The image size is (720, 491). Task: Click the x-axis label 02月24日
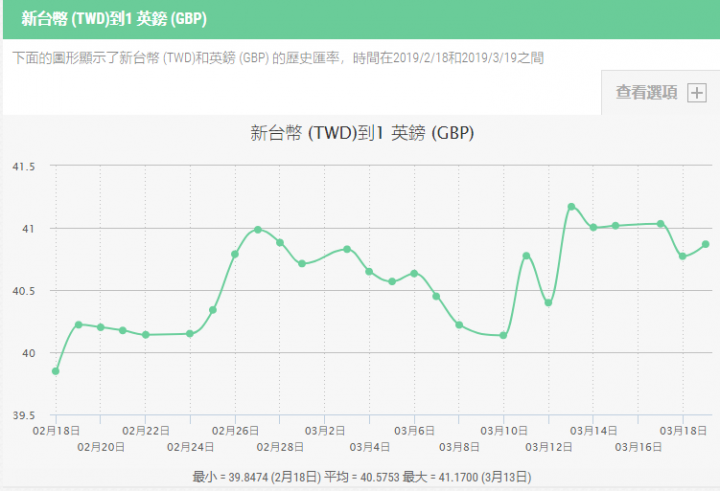(191, 447)
